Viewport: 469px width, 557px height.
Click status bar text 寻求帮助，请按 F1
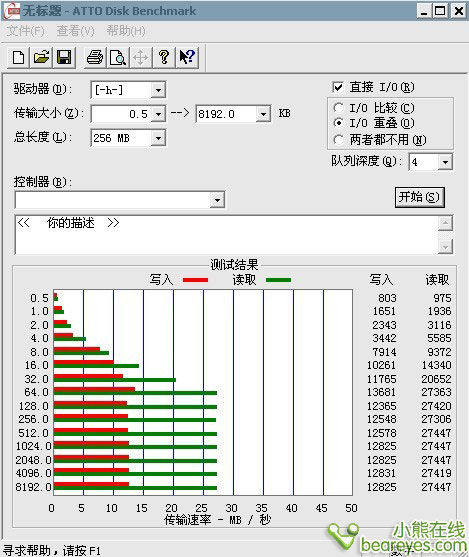point(52,551)
